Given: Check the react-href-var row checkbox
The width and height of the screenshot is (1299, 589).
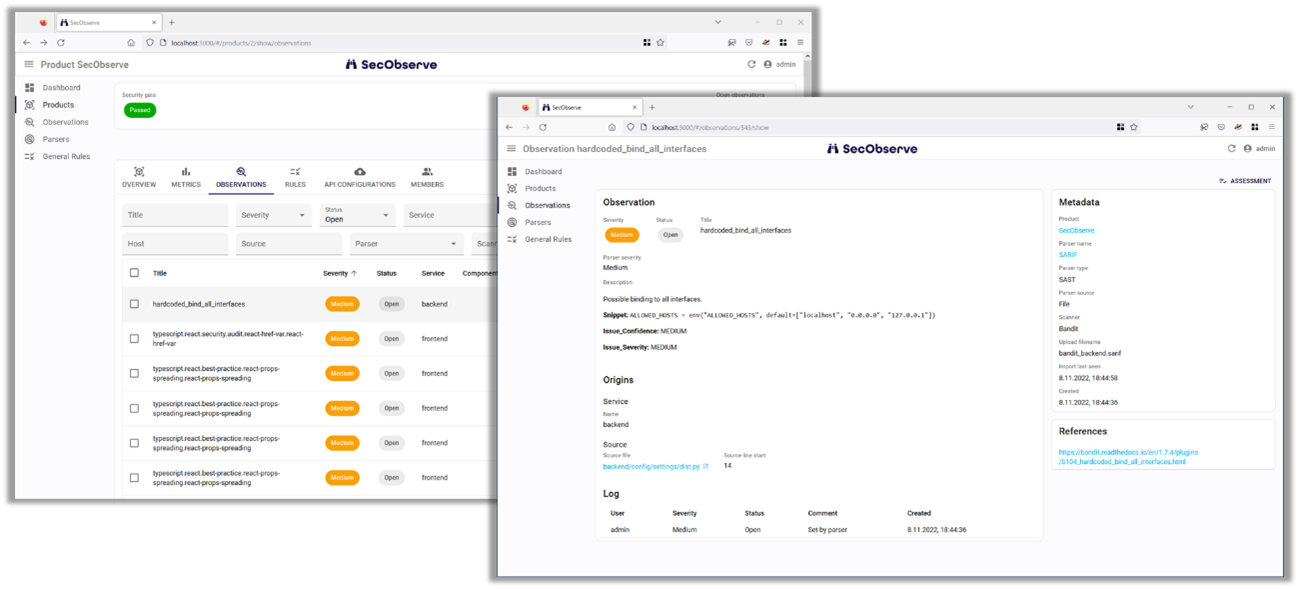Looking at the screenshot, I should point(135,339).
